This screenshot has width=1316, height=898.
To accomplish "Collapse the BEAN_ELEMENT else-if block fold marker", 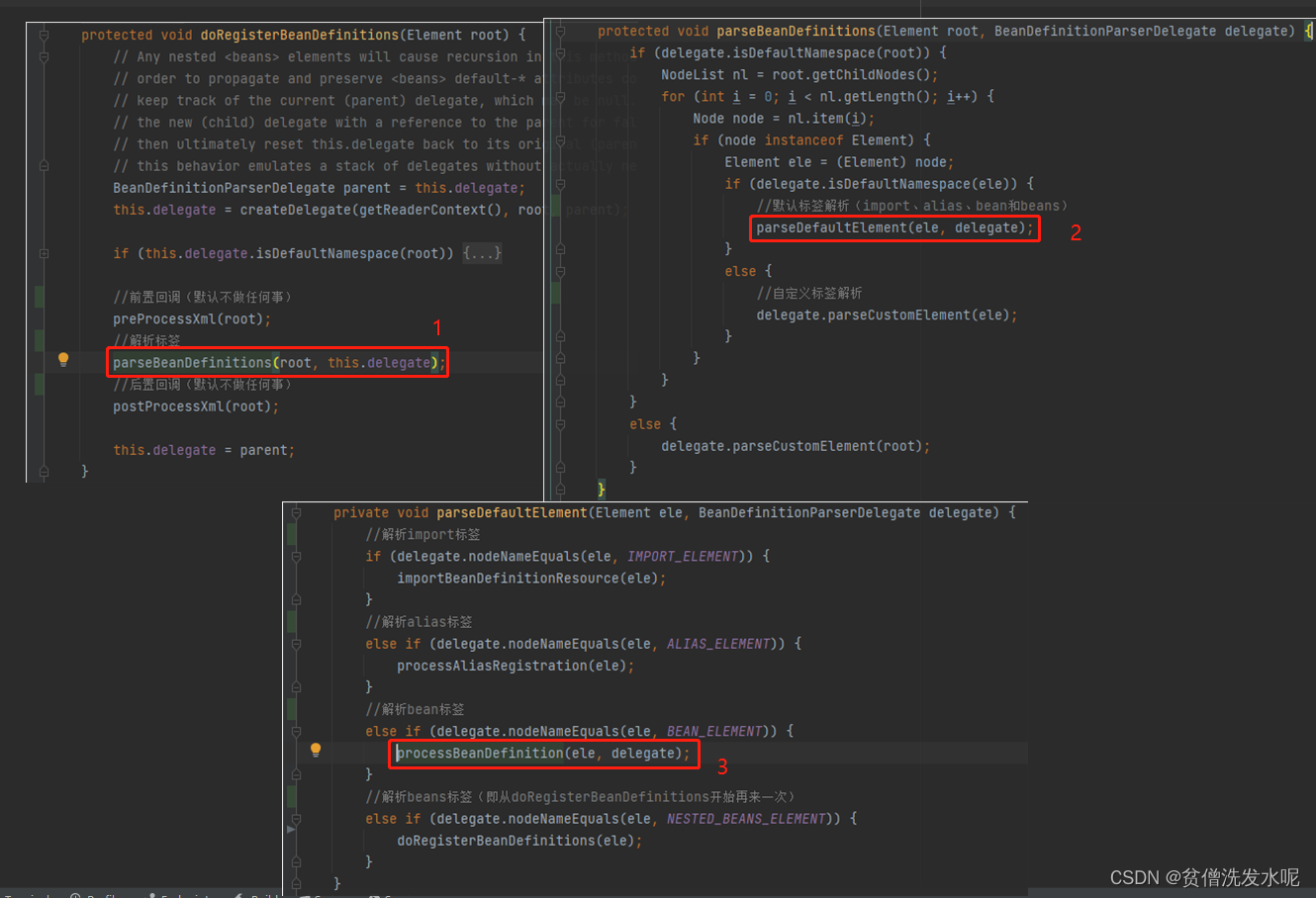I will [x=296, y=731].
